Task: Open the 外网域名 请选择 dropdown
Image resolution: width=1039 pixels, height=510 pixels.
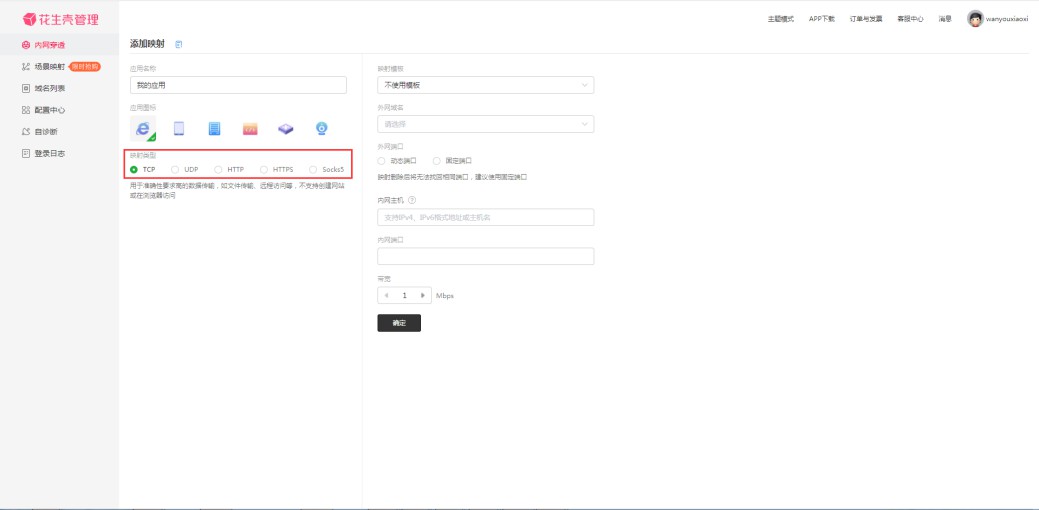Action: (x=485, y=124)
